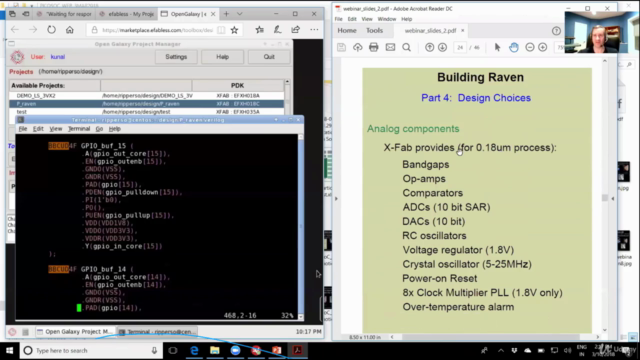Go to Acrobat Home tab
The height and width of the screenshot is (360, 640).
tap(347, 30)
